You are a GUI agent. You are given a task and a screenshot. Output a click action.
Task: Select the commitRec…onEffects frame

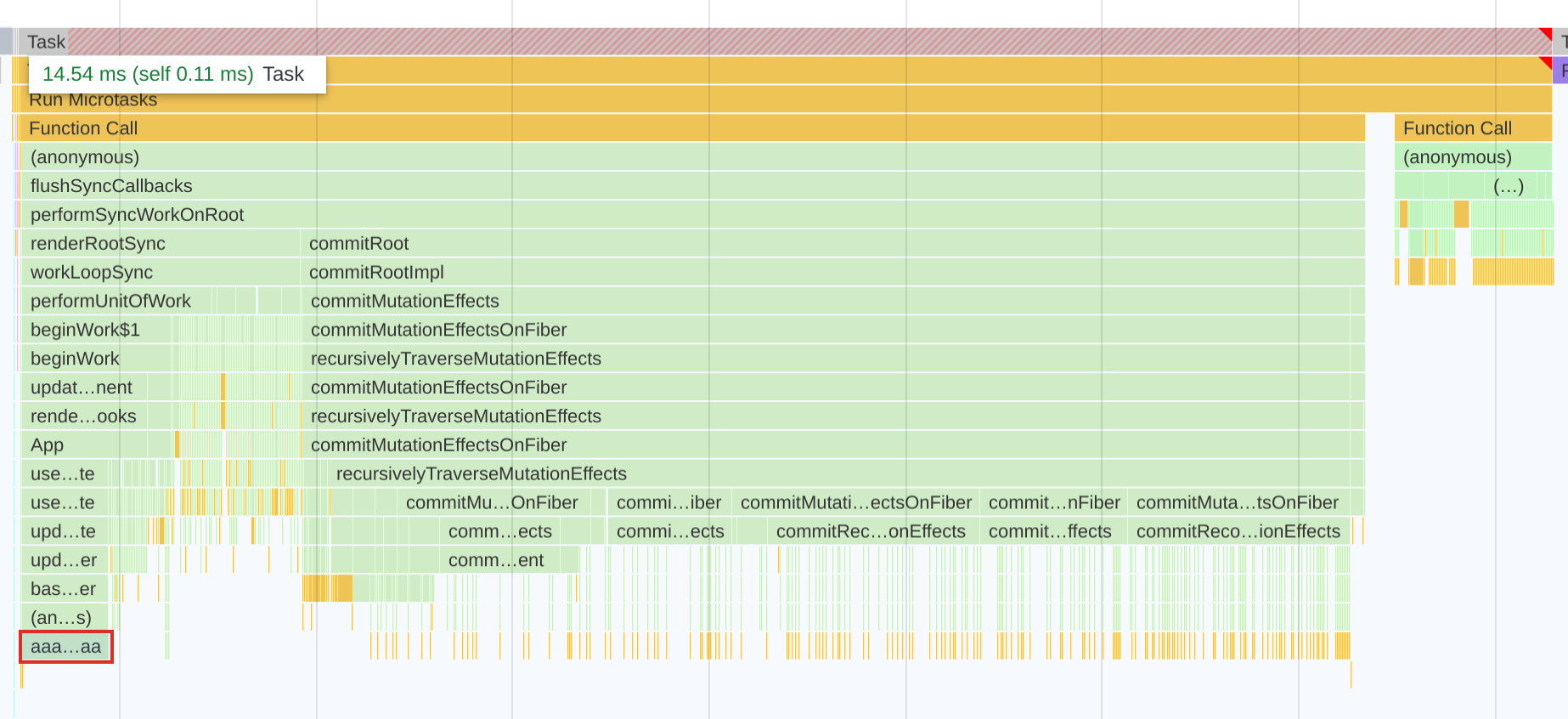pos(871,532)
